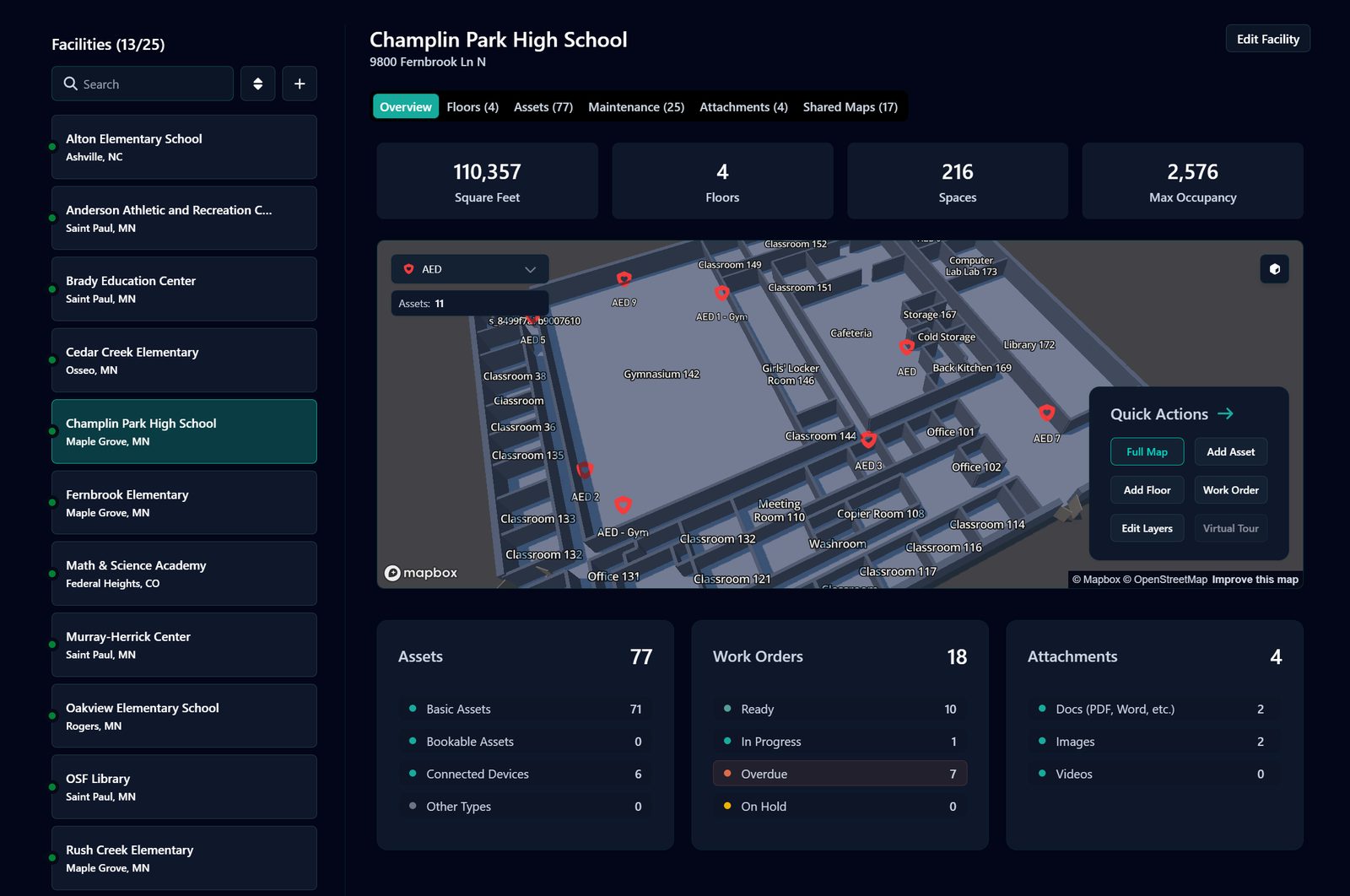Click AED marker near Cold Storage

906,347
